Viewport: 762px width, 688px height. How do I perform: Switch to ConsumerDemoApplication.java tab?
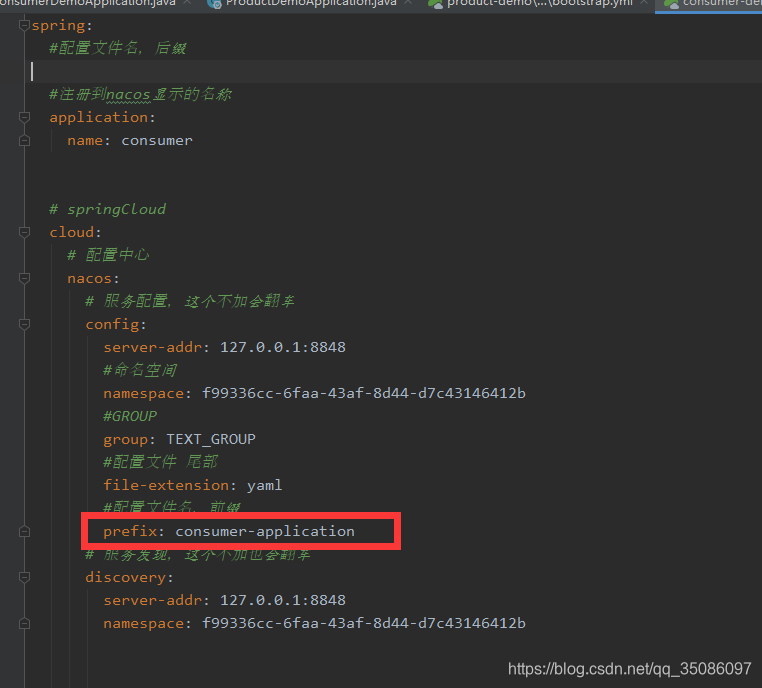coord(87,4)
